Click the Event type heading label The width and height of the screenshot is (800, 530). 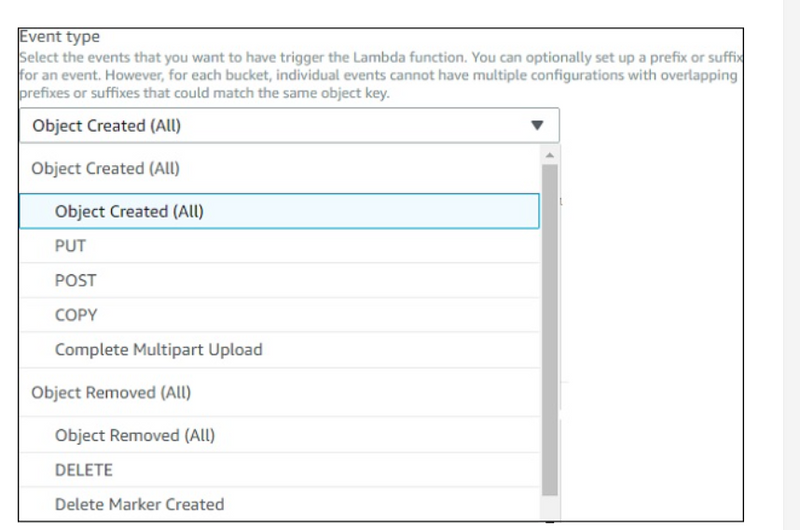[x=59, y=37]
